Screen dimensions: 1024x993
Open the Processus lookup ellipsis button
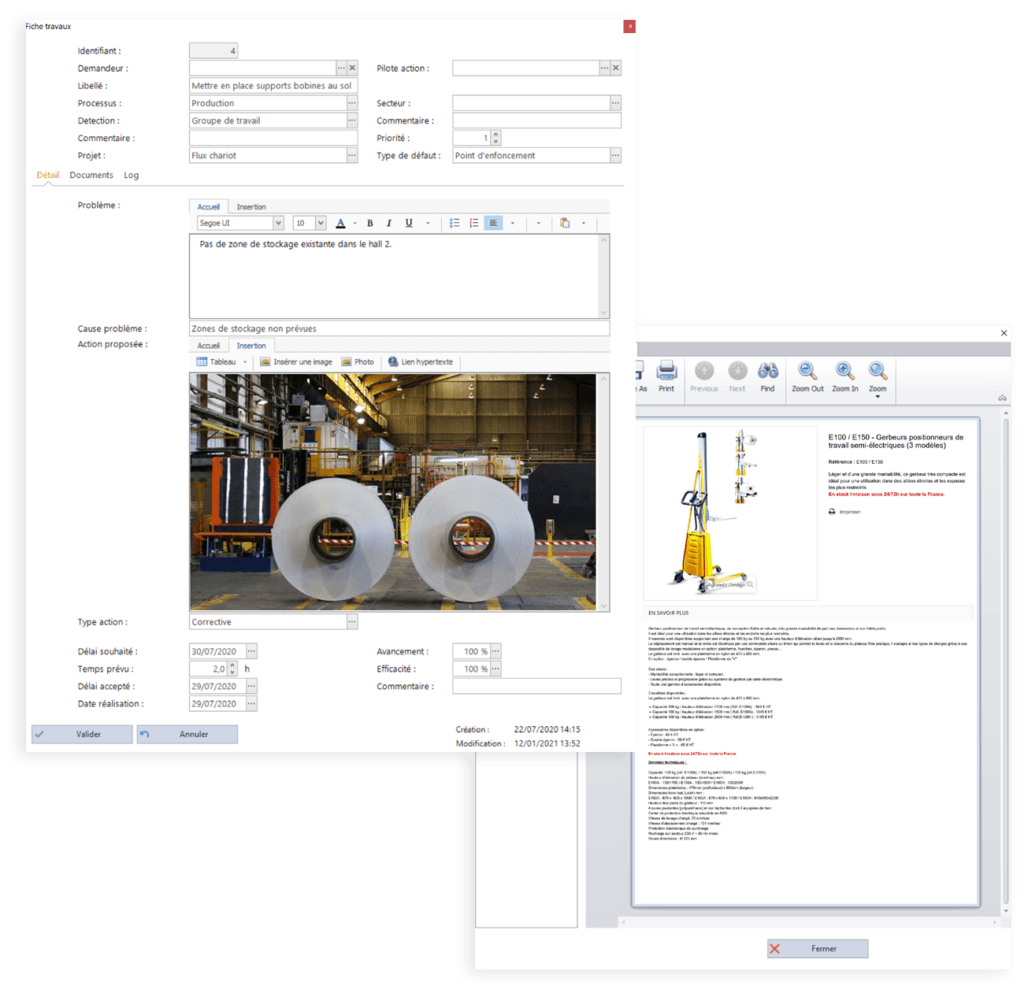pyautogui.click(x=352, y=103)
